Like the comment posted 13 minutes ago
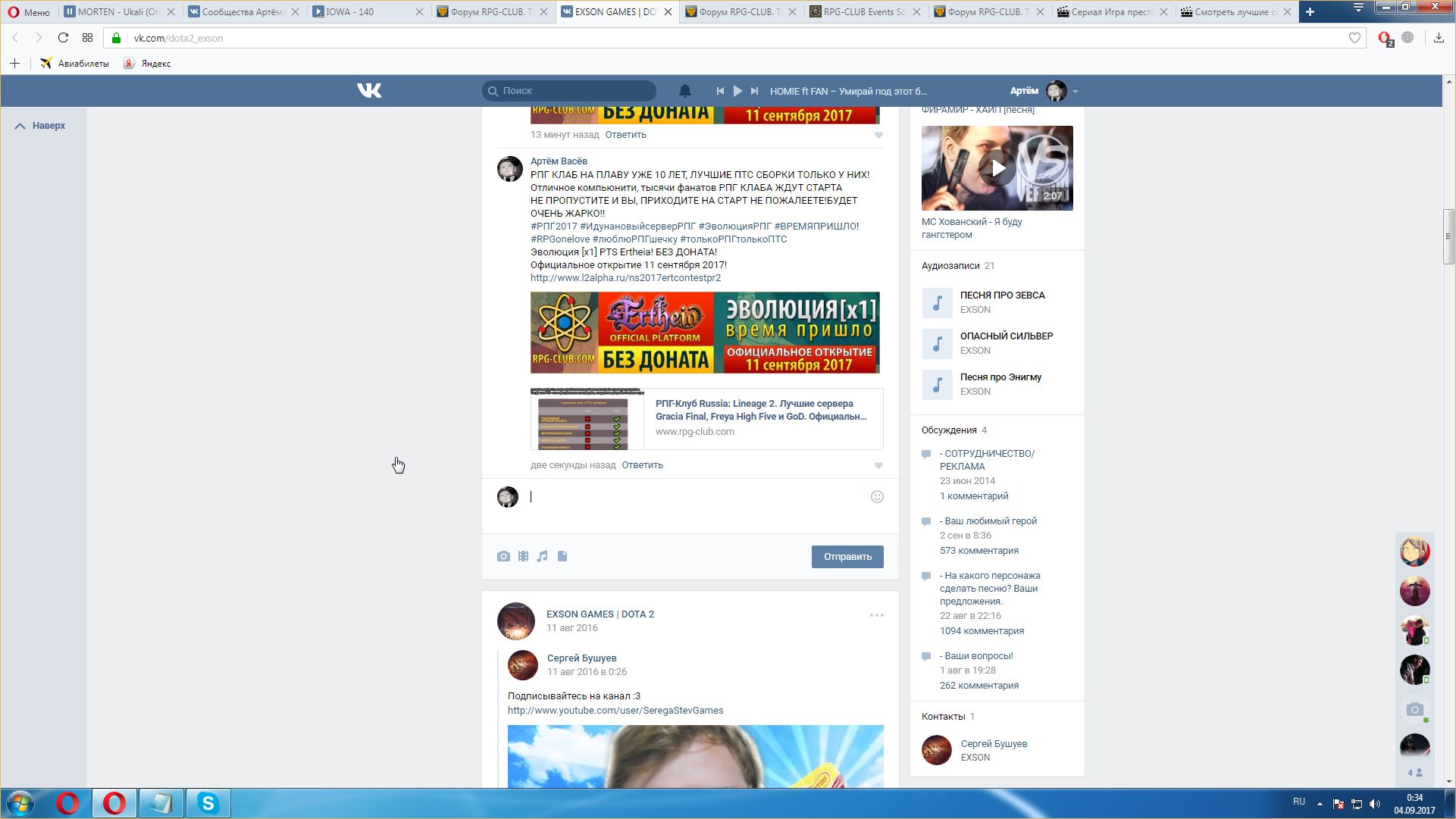The image size is (1456, 819). pyautogui.click(x=878, y=135)
